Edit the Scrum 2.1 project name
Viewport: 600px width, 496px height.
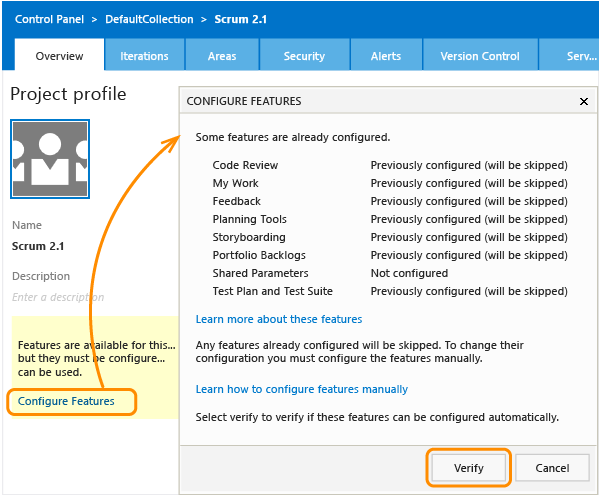pos(38,246)
